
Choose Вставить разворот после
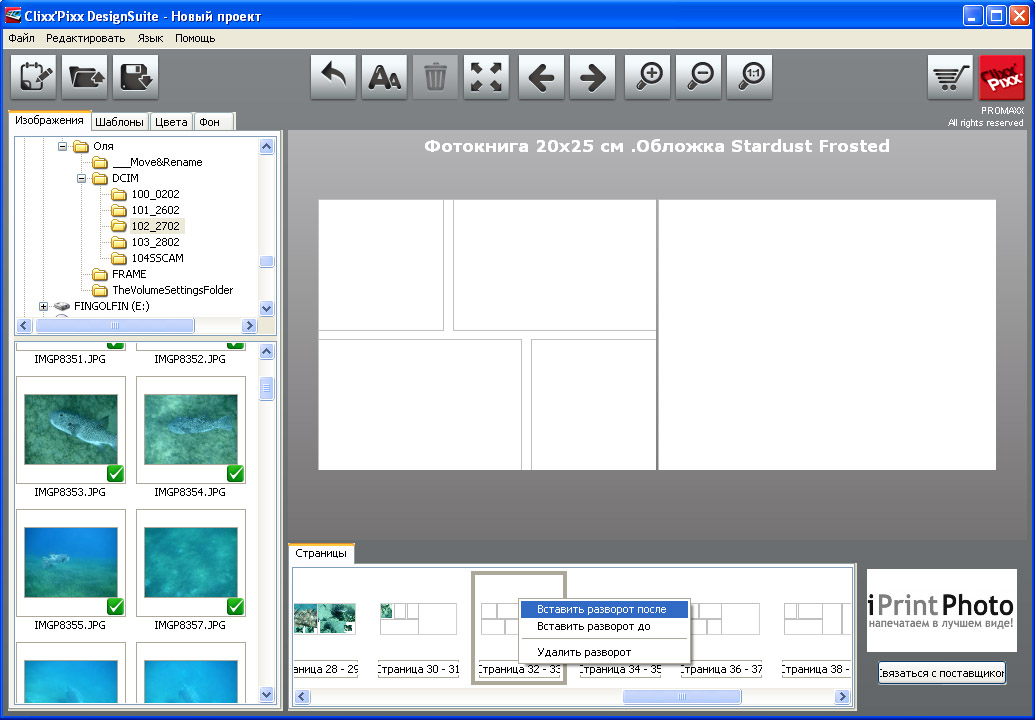tap(605, 609)
